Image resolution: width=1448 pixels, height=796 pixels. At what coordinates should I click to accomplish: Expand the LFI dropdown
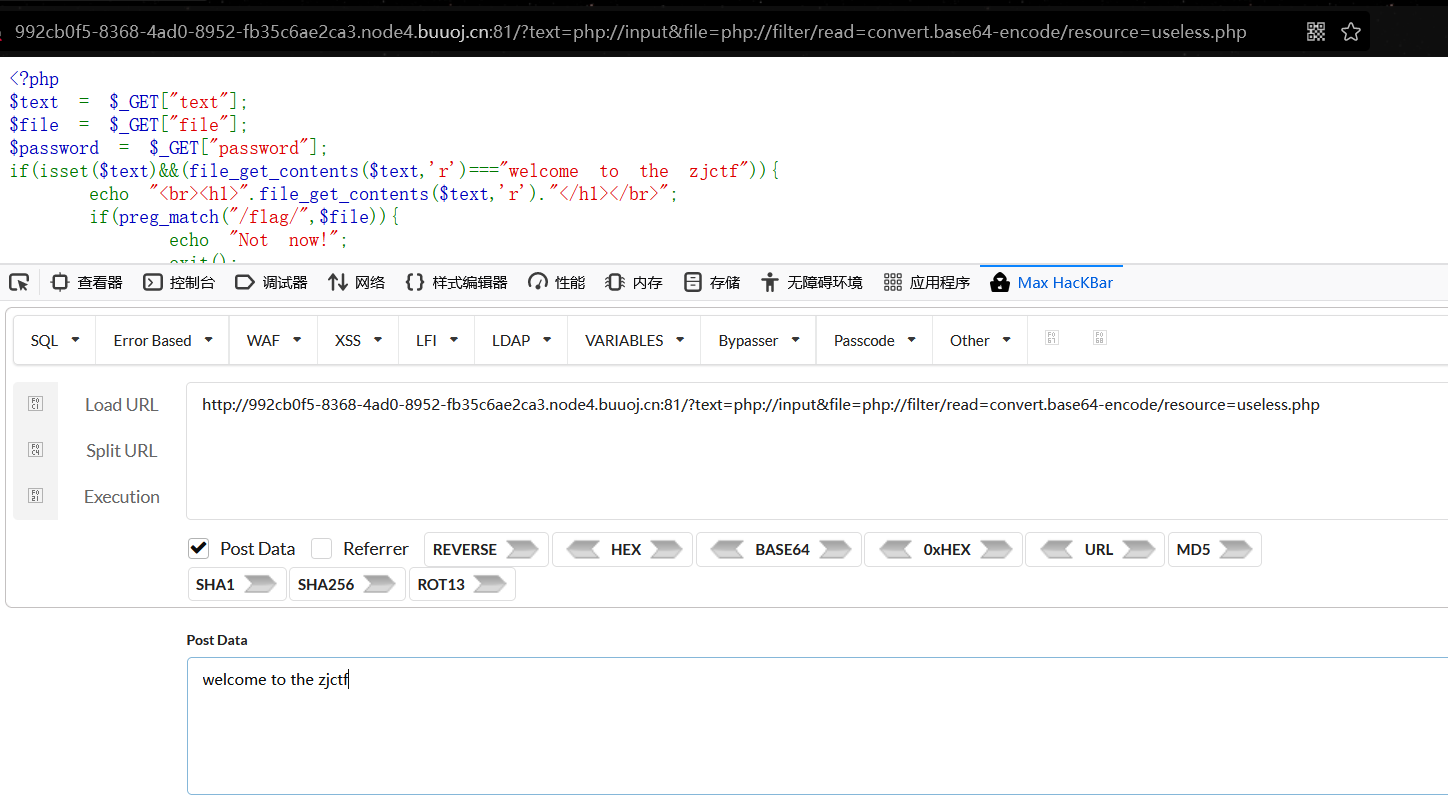pyautogui.click(x=438, y=340)
